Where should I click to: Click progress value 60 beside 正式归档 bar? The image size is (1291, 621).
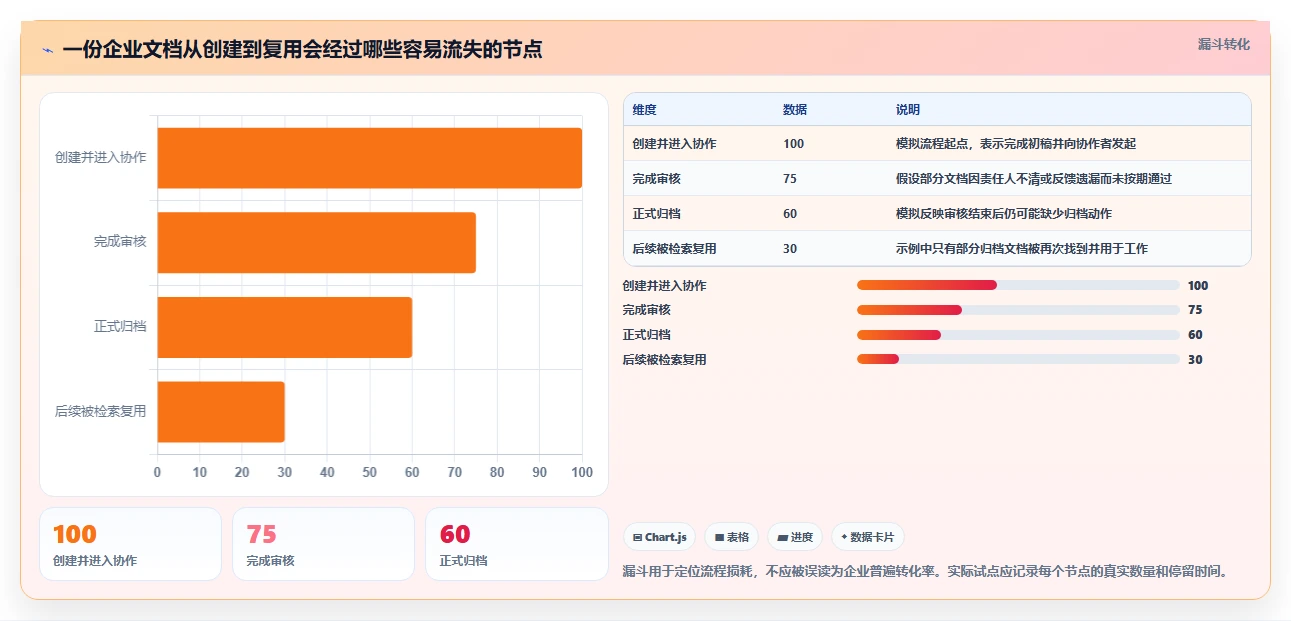click(x=1195, y=335)
